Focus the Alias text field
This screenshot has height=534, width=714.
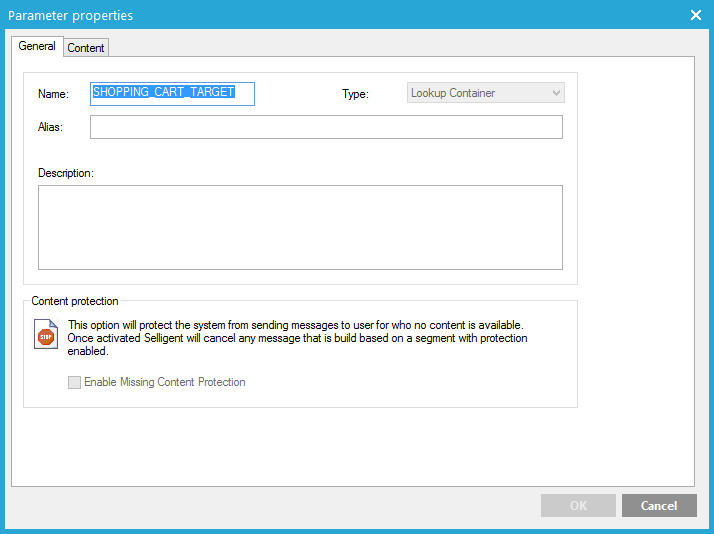[326, 127]
